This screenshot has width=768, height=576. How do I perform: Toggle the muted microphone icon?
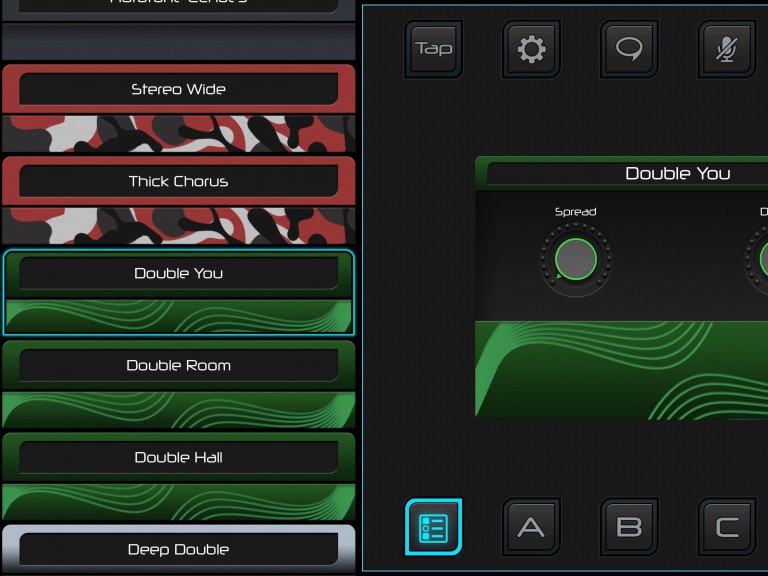(x=726, y=49)
